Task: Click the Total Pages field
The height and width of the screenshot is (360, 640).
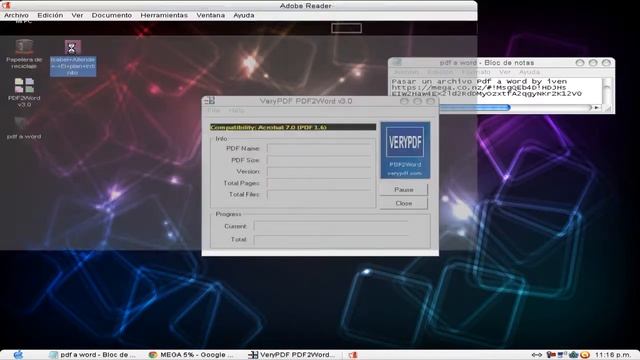Action: 320,183
